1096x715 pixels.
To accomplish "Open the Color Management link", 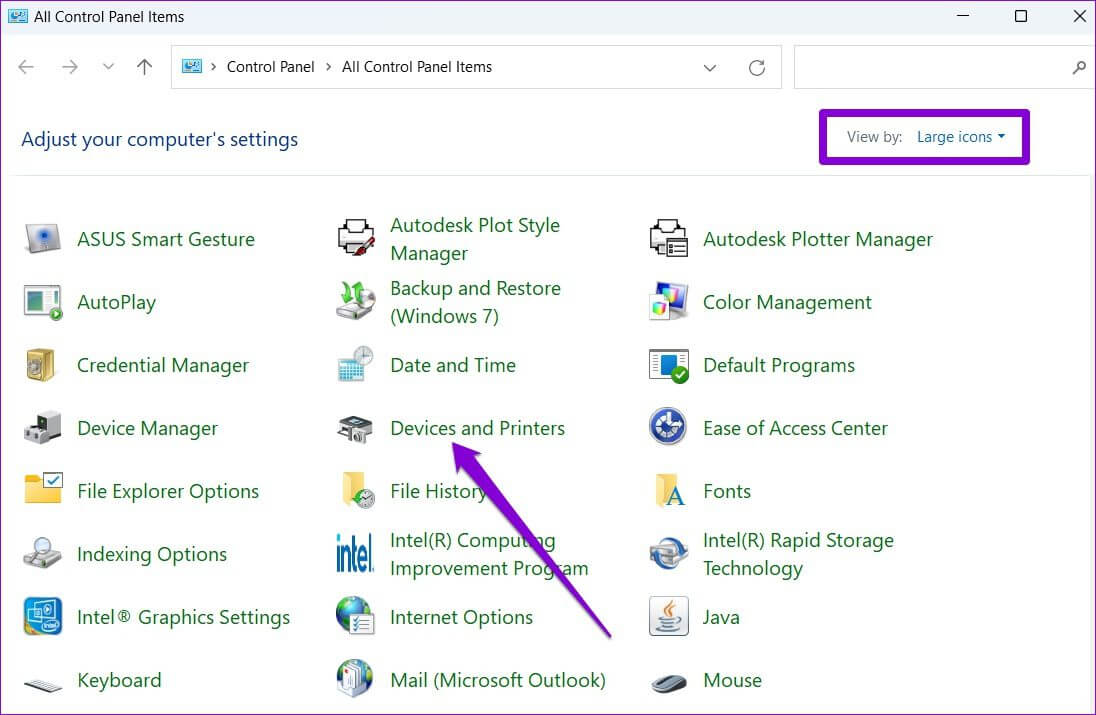I will click(x=787, y=302).
